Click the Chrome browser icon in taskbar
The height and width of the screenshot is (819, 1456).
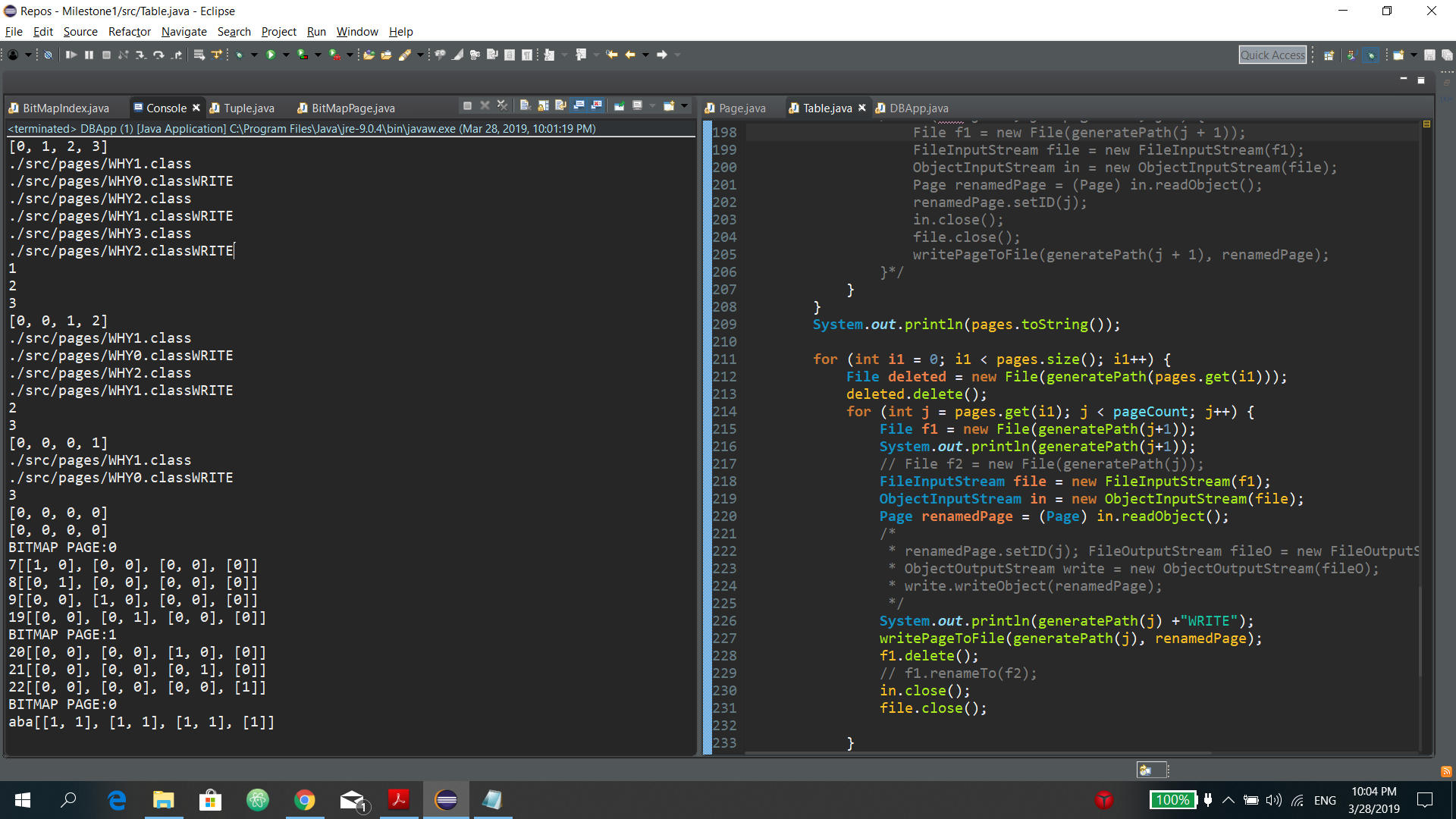coord(305,800)
